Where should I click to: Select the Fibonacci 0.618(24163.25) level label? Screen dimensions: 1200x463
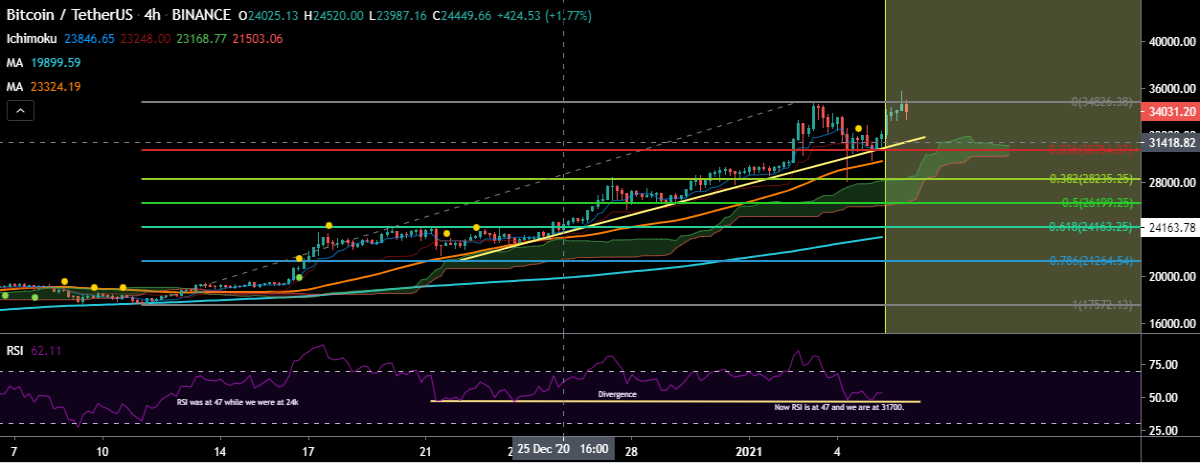[1092, 227]
